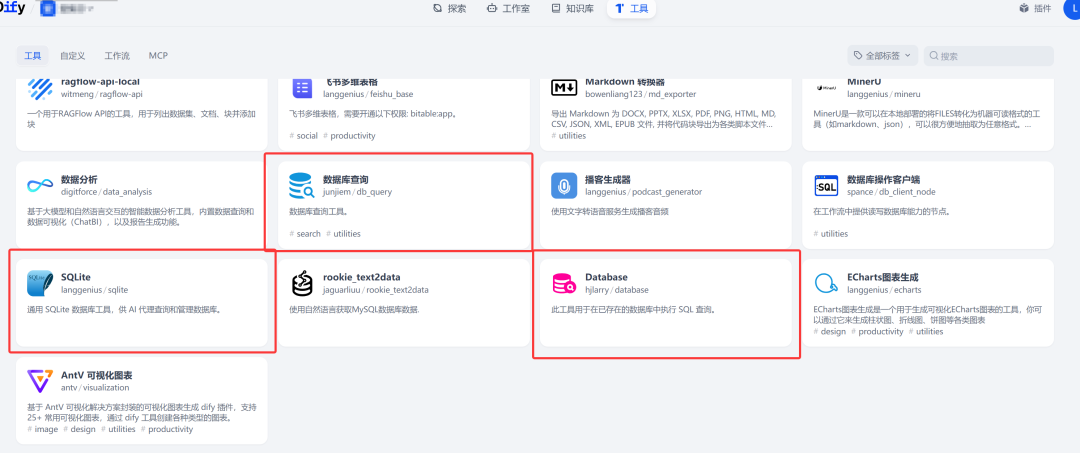
Task: Click the spance/db_client_node author text
Action: pos(891,192)
